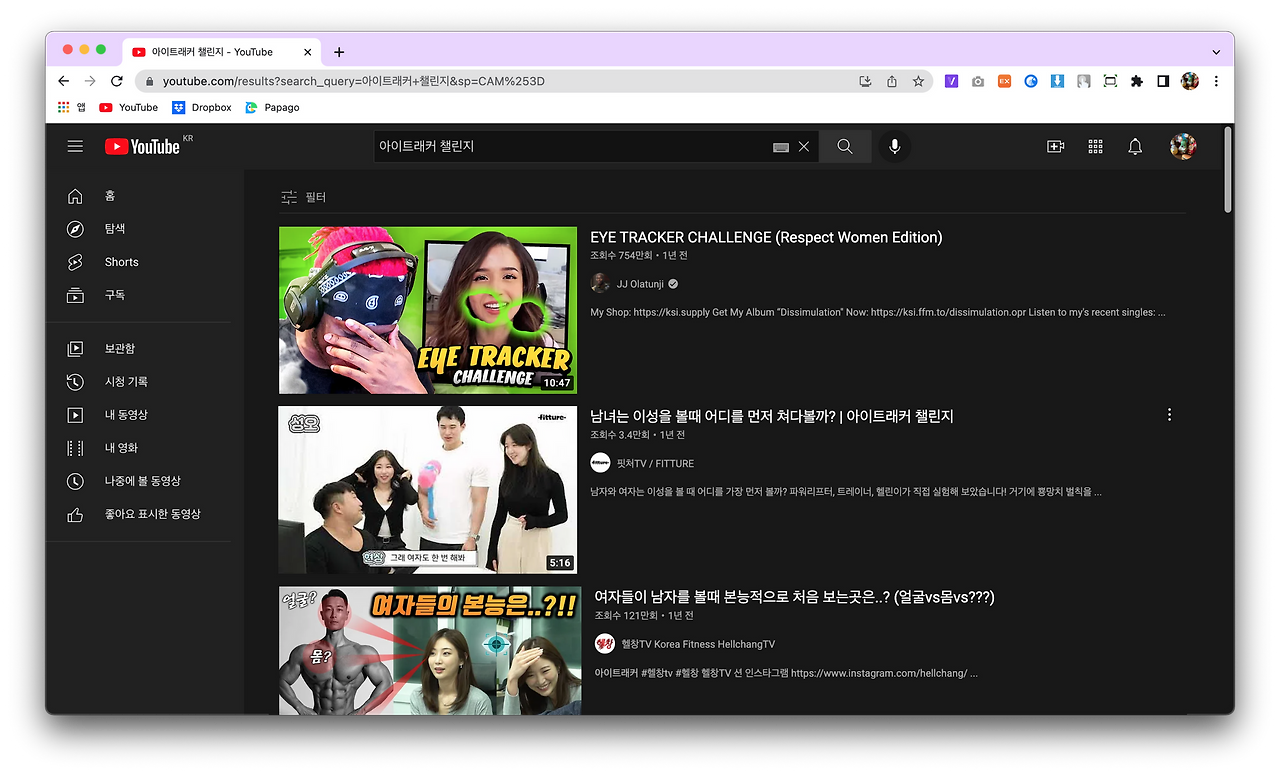Viewport: 1280px width, 776px height.
Task: Open the Chrome profile avatar
Action: coord(1190,81)
